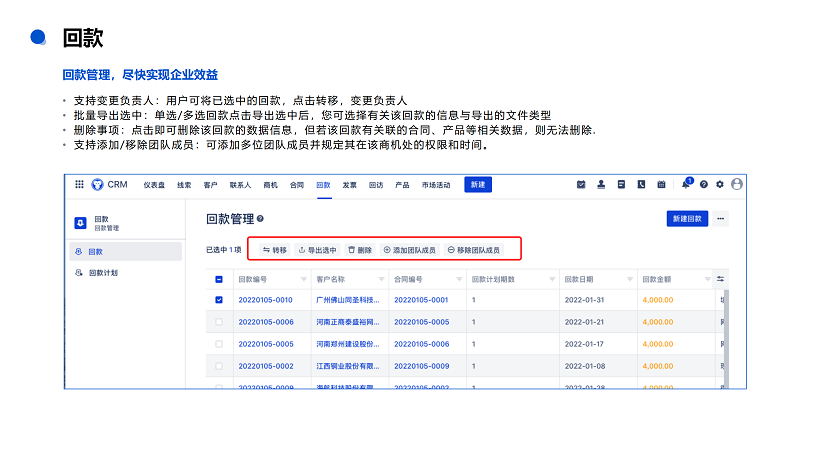Screen dimensions: 820x461
Task: Open the app grid launcher icon
Action: (79, 185)
